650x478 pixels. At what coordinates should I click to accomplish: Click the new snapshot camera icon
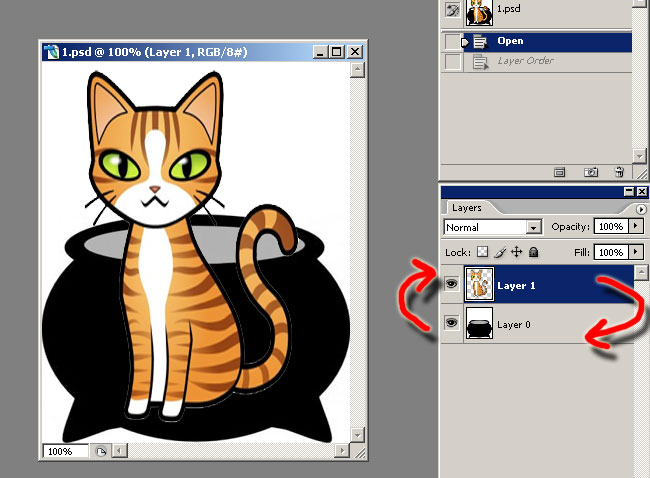point(590,172)
